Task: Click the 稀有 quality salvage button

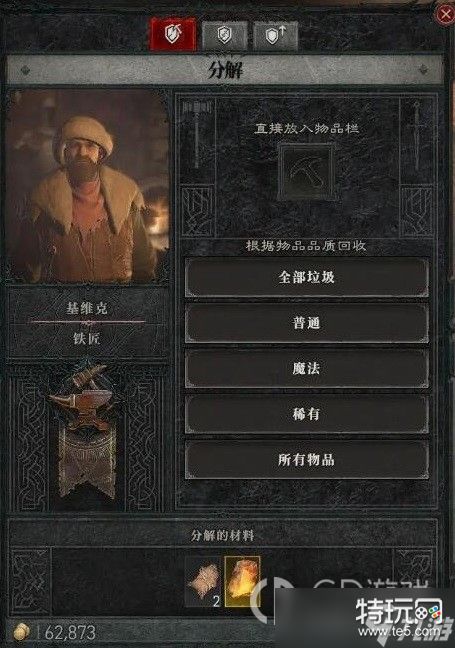Action: pyautogui.click(x=306, y=414)
